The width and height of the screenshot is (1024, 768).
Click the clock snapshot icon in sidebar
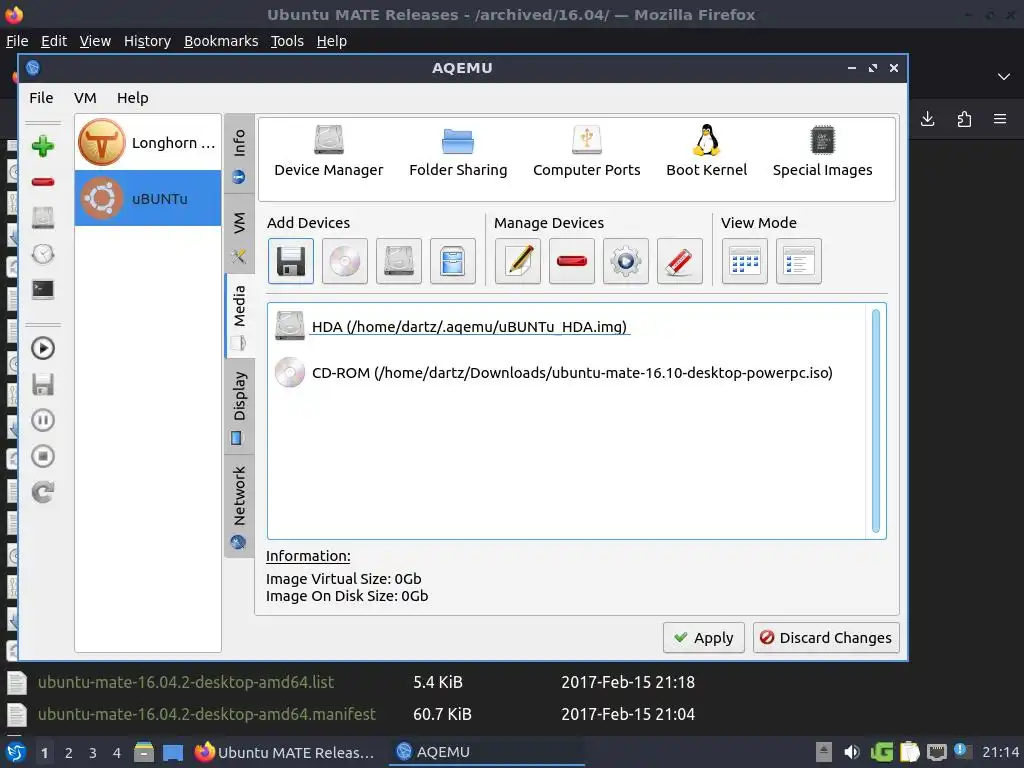[43, 253]
